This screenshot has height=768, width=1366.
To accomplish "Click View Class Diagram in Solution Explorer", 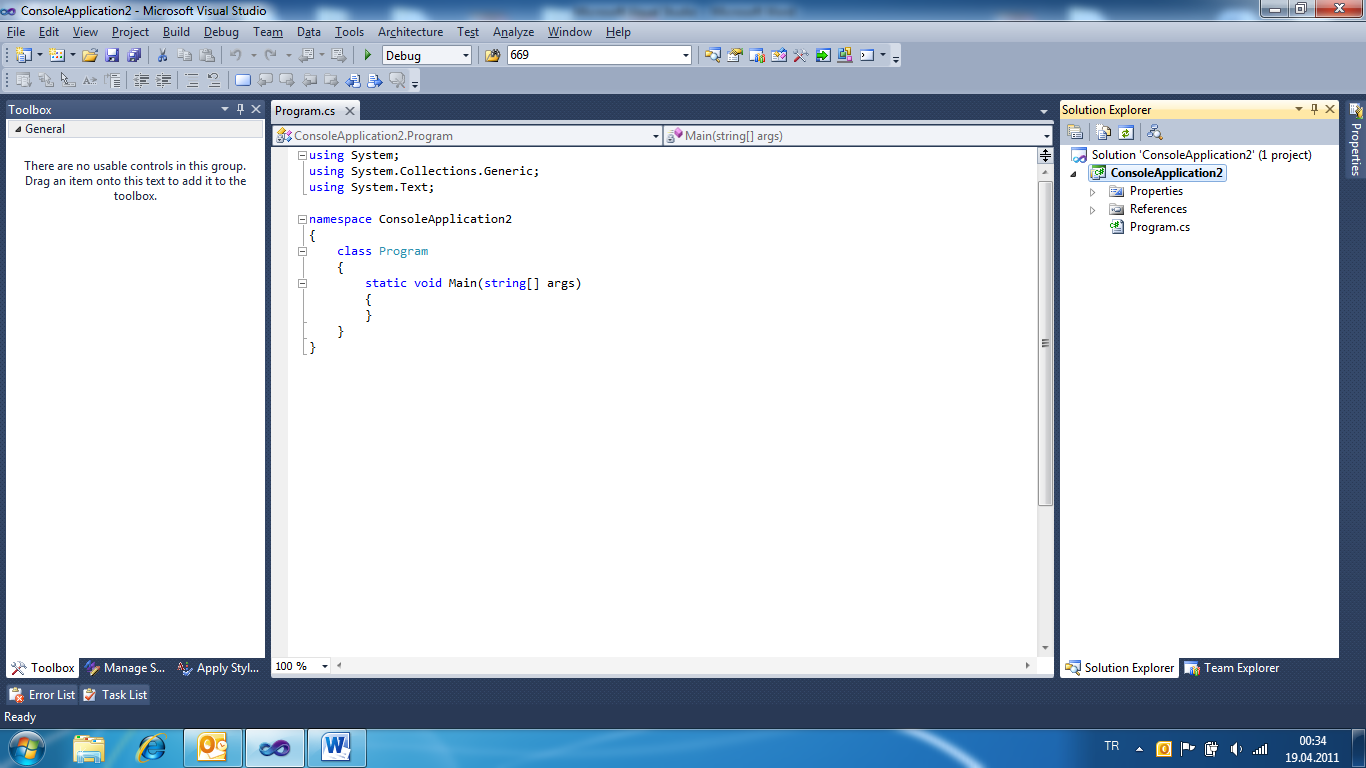I will point(1154,132).
